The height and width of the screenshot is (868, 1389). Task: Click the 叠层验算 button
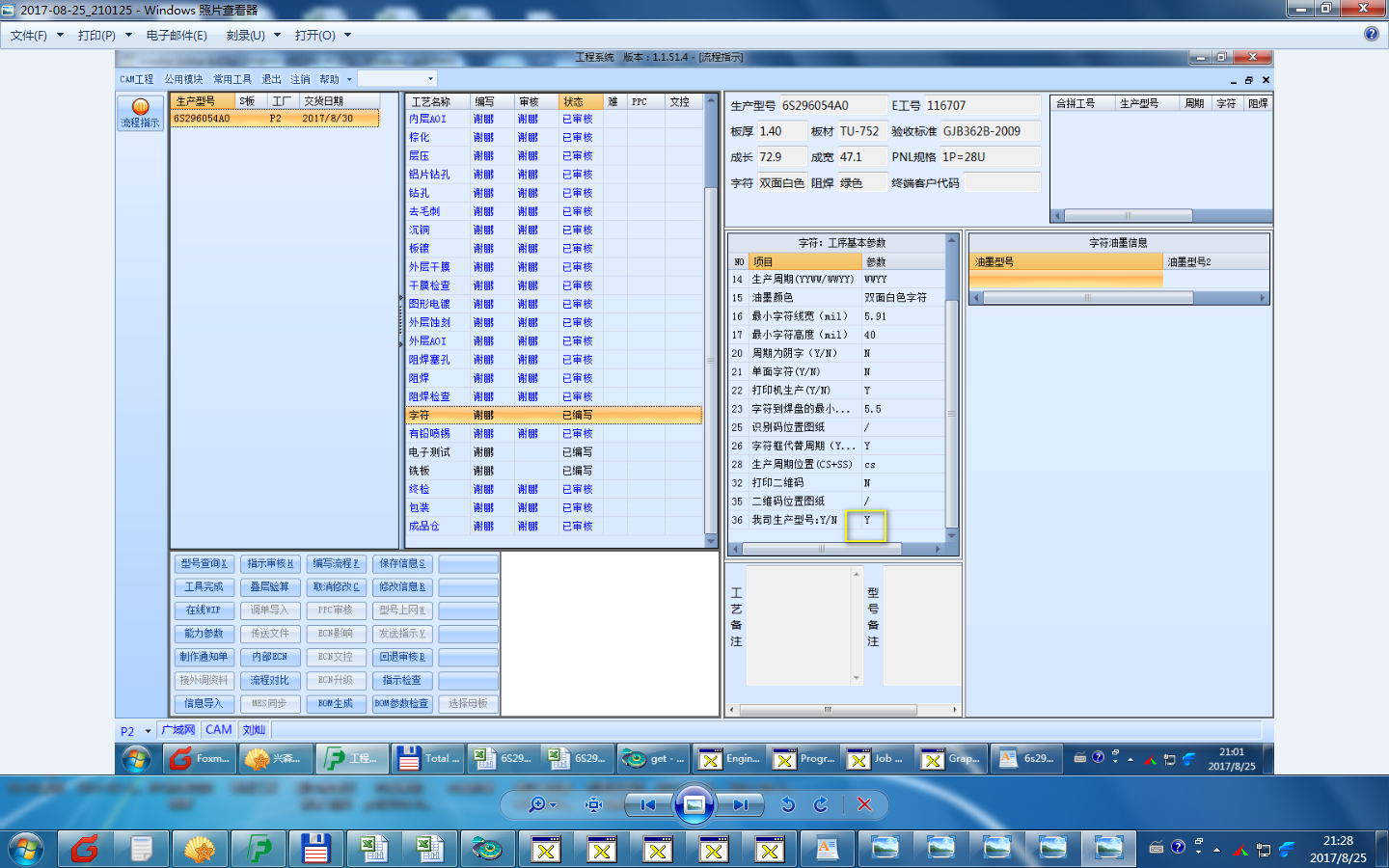tap(270, 586)
